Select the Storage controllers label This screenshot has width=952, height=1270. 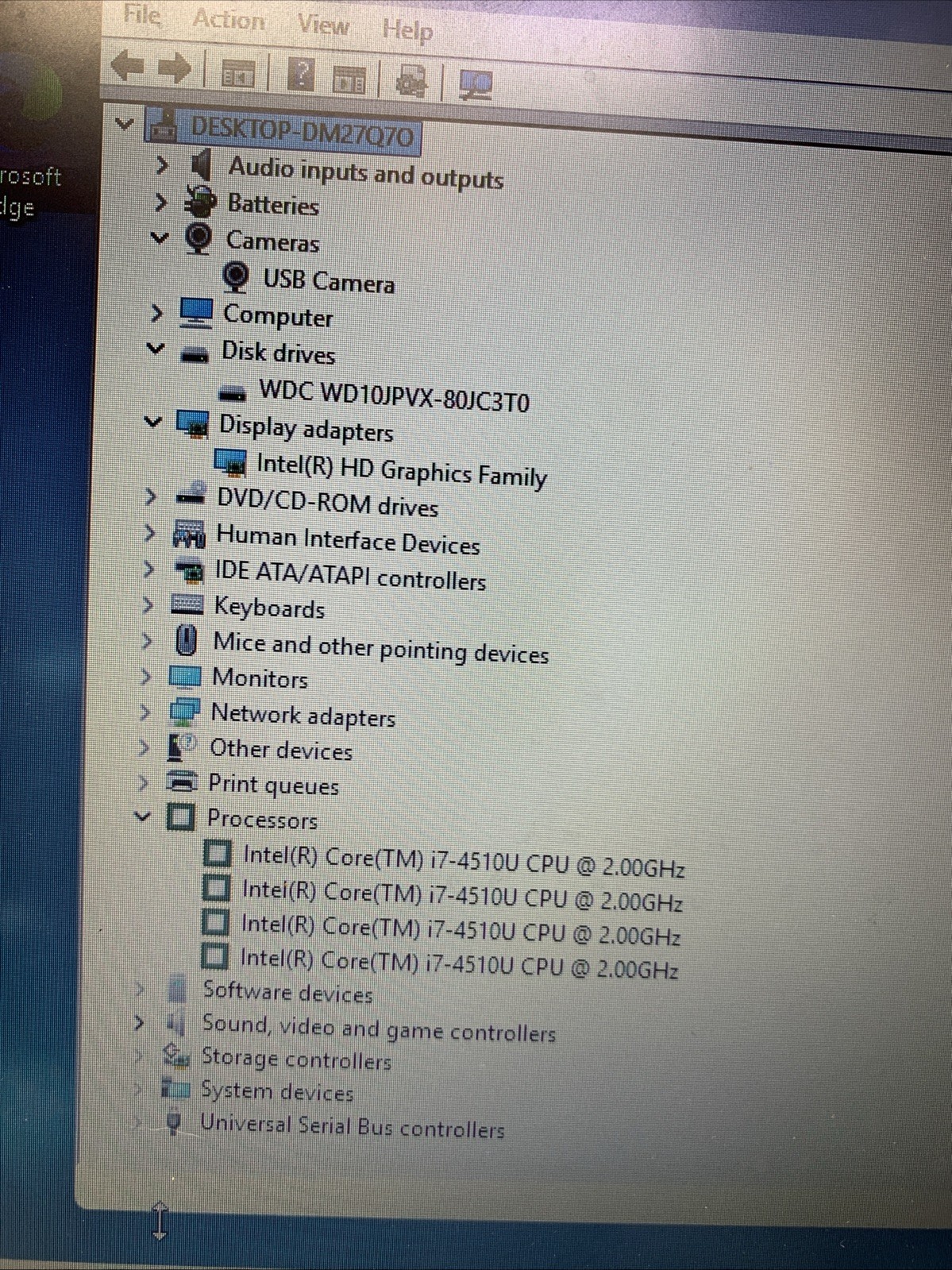(296, 1058)
